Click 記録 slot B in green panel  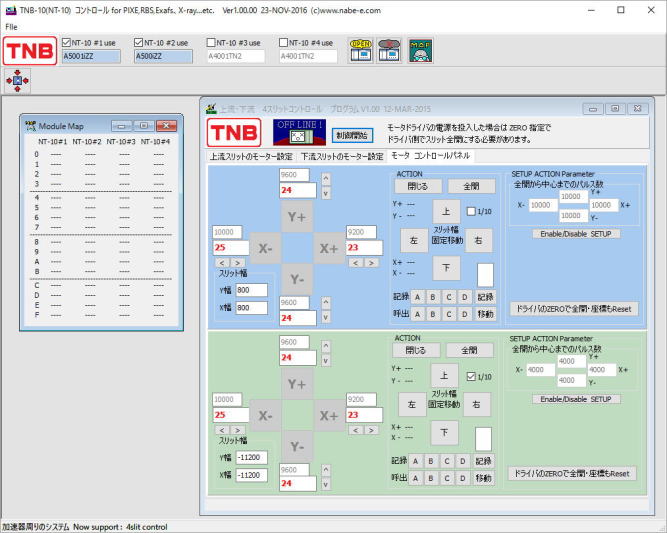[x=431, y=461]
